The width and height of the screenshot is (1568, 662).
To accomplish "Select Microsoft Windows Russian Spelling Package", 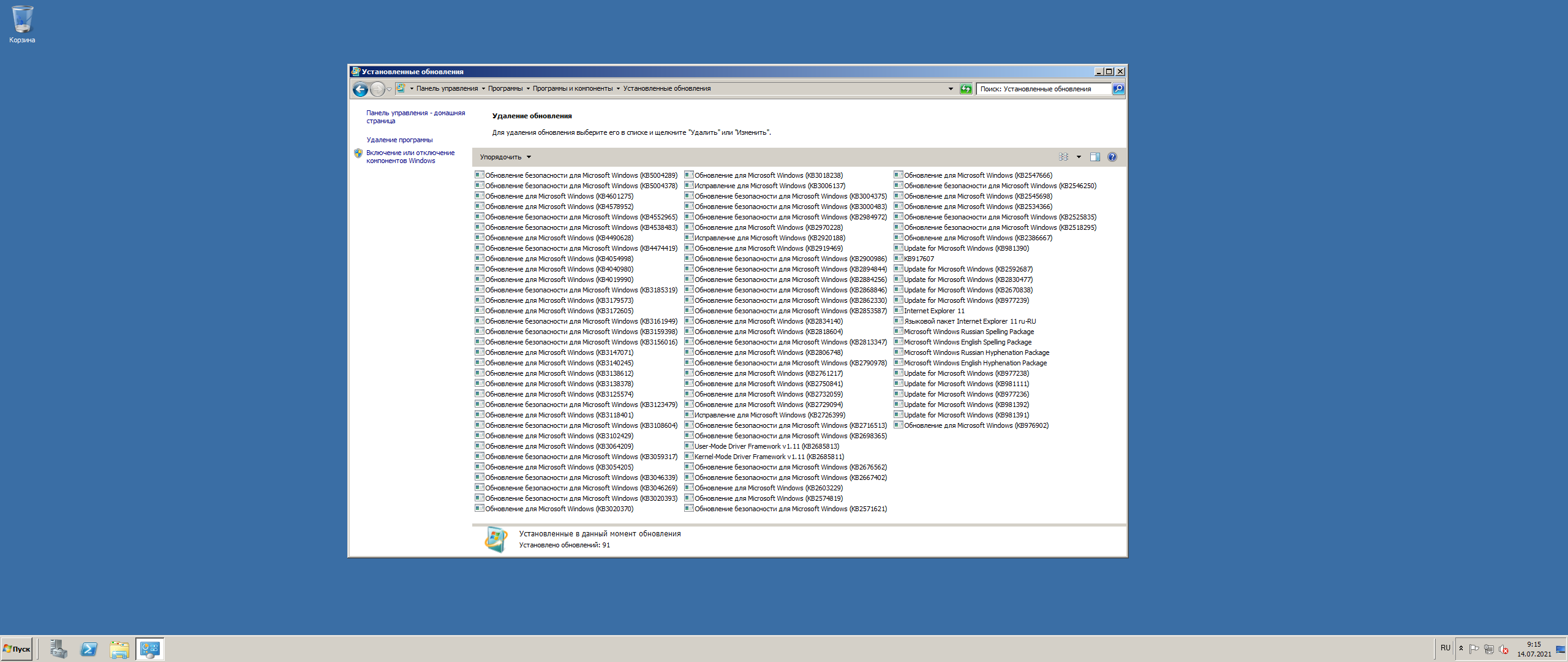I will pyautogui.click(x=964, y=332).
